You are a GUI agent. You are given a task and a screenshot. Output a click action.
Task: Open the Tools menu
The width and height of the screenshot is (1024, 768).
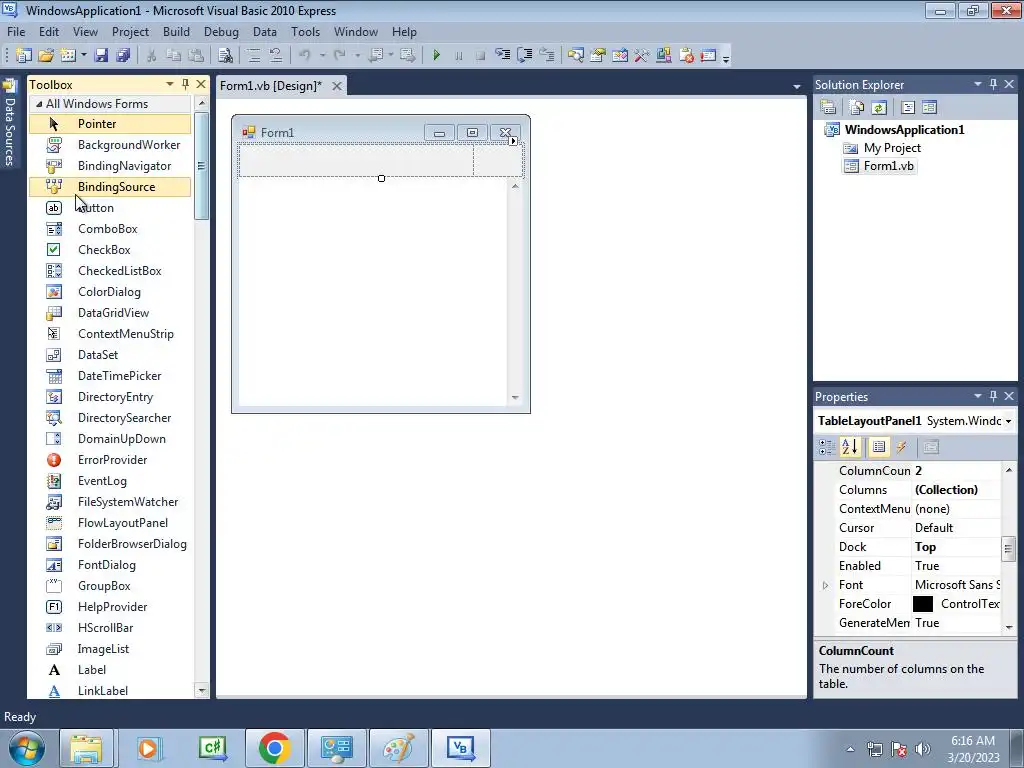click(x=306, y=31)
